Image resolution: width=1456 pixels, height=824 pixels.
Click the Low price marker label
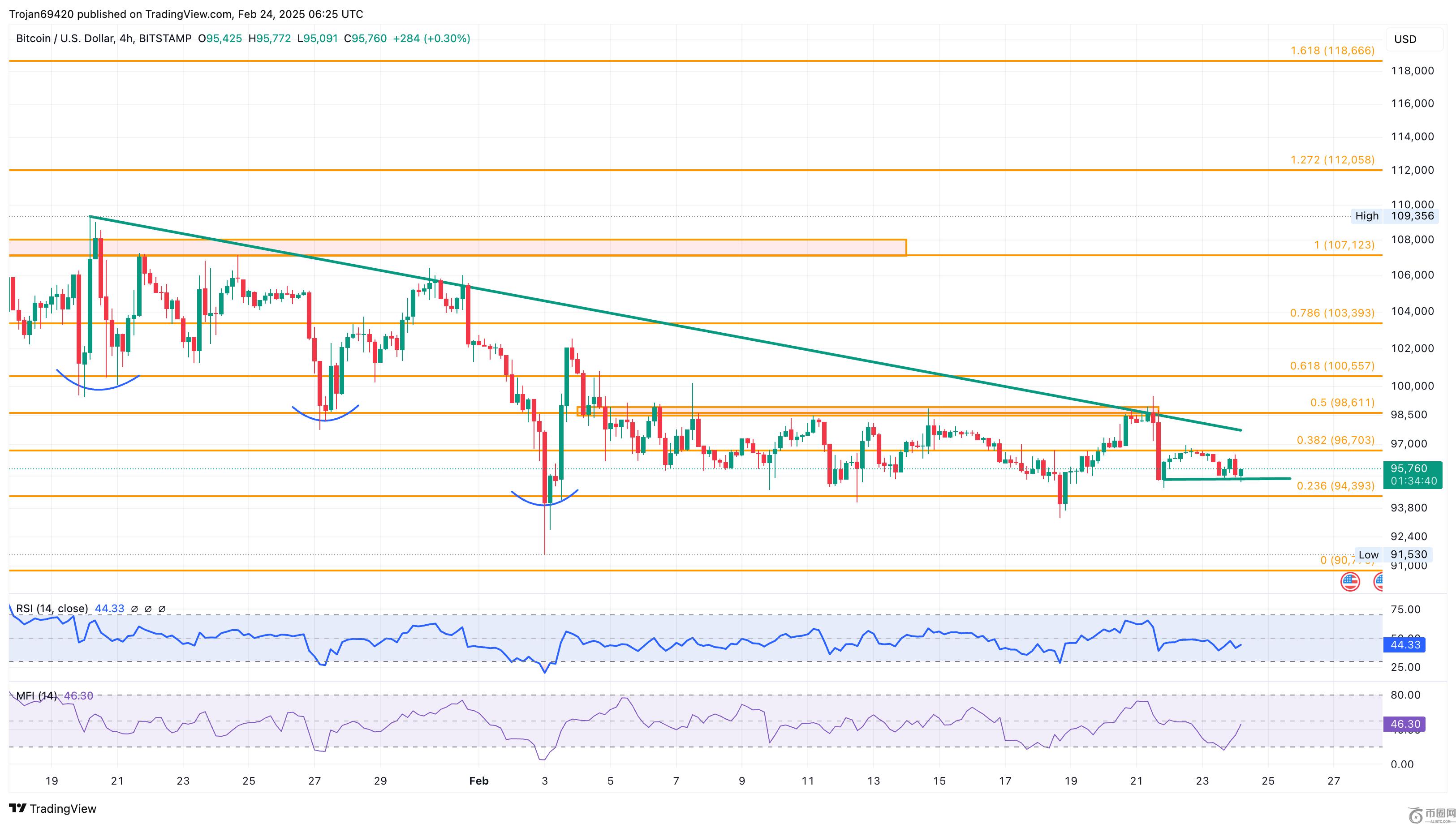1368,554
